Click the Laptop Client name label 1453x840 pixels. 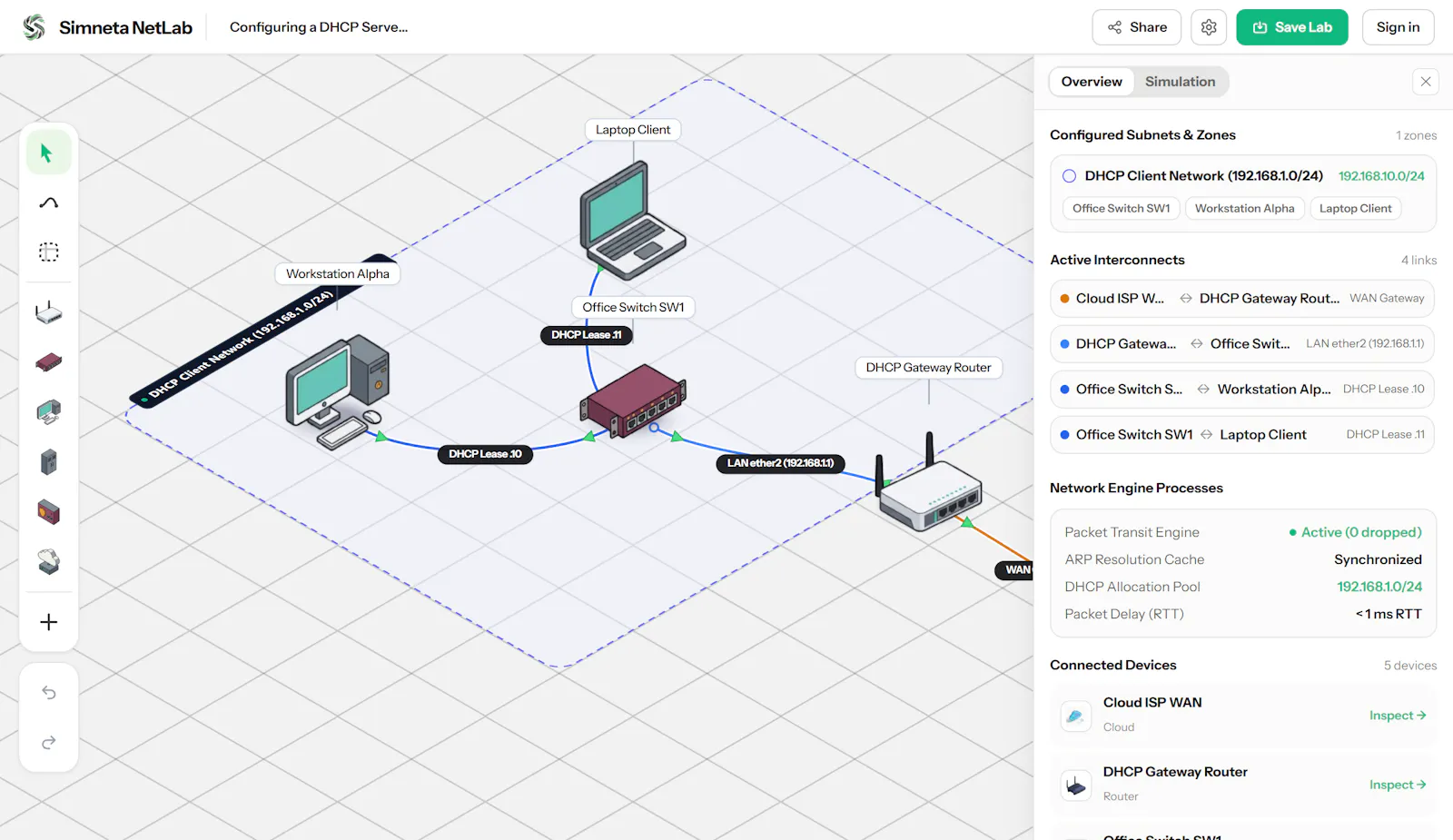633,130
